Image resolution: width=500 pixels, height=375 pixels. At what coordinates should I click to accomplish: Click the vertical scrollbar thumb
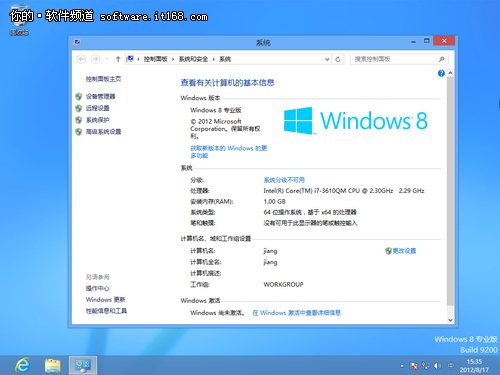pos(450,191)
